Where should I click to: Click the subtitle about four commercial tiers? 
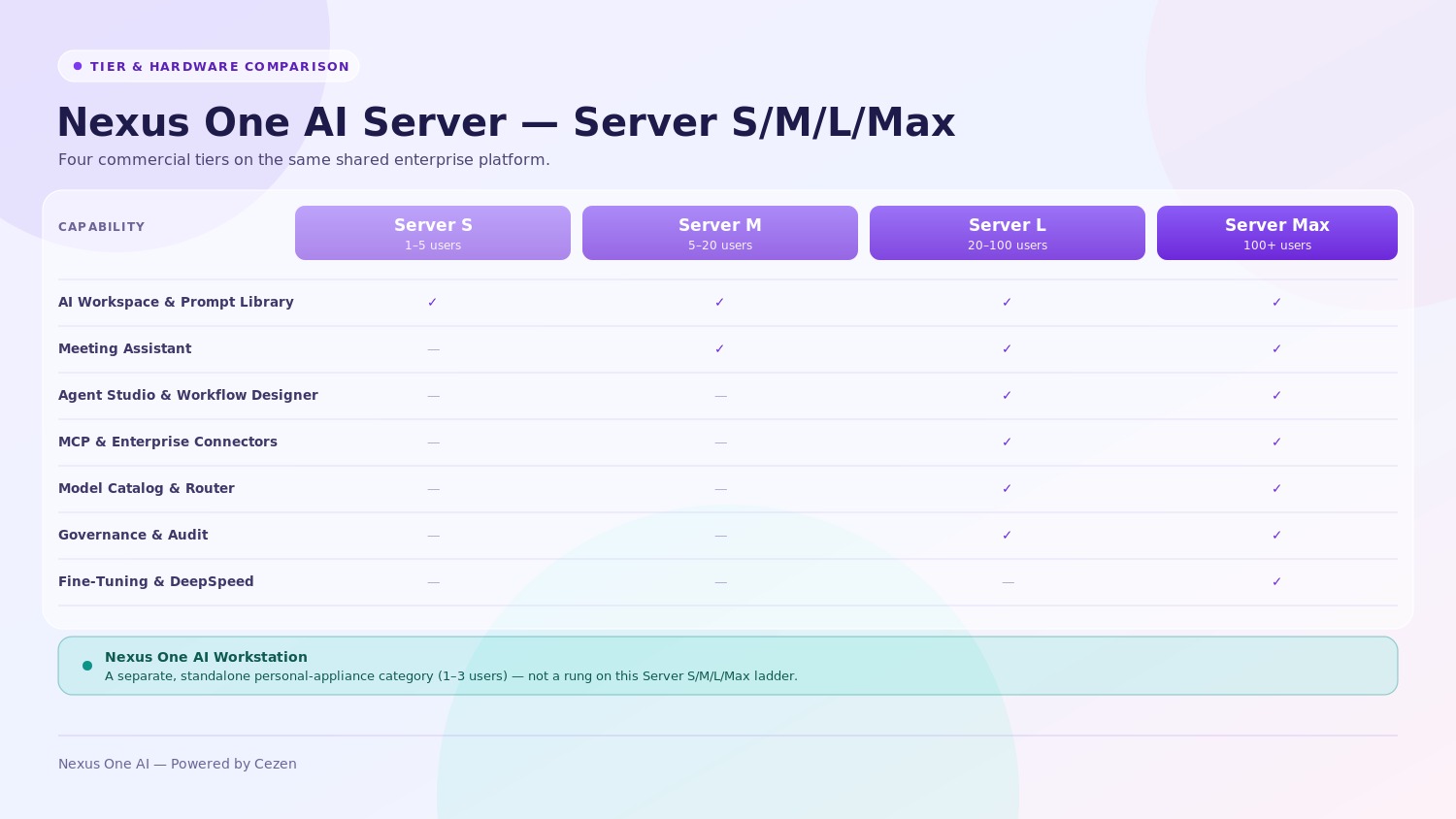pyautogui.click(x=304, y=160)
